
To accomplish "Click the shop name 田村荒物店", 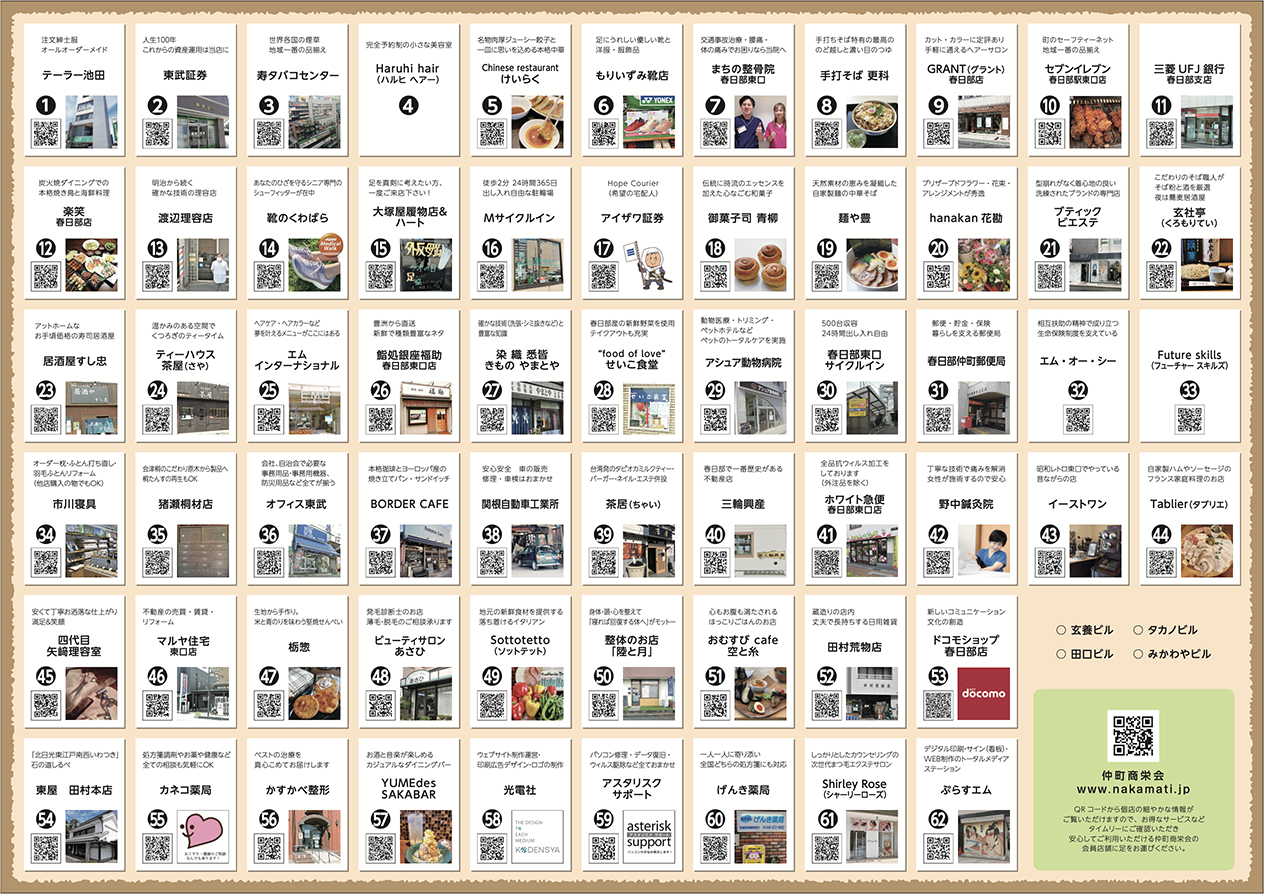I will click(x=854, y=647).
